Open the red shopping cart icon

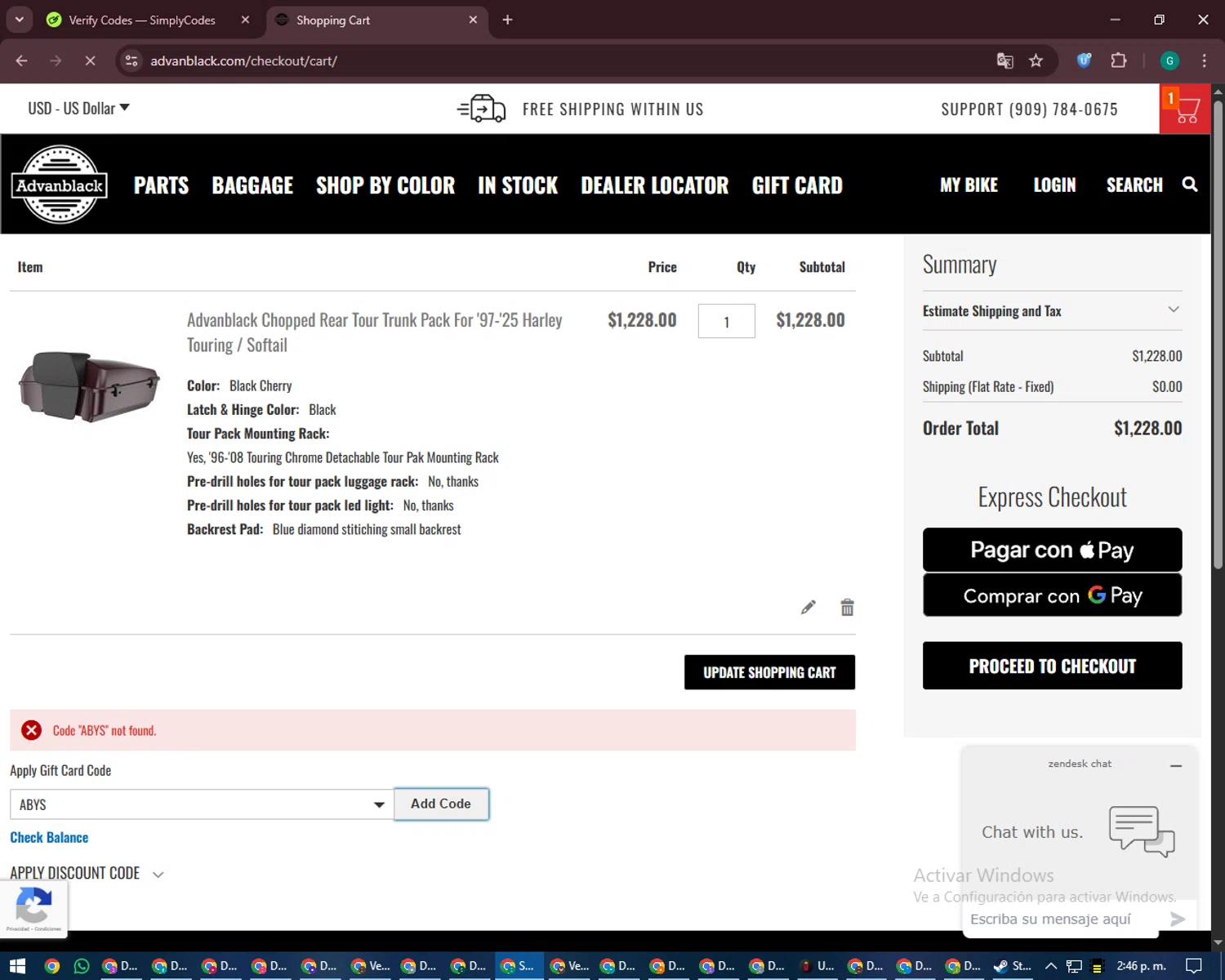coord(1184,109)
